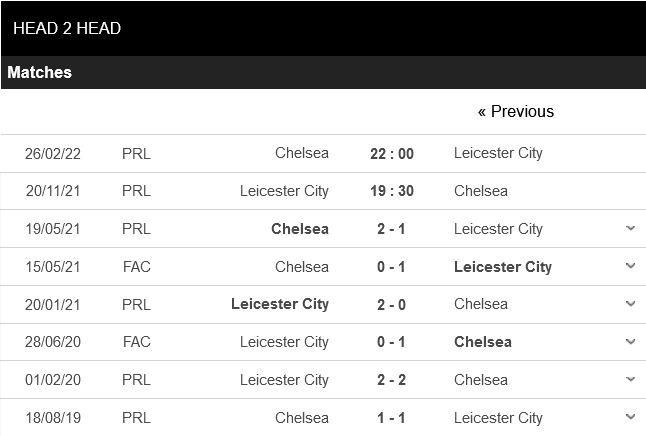This screenshot has width=646, height=436.
Task: Click the 2 - 2 score on 01/02/20
Action: (x=391, y=380)
